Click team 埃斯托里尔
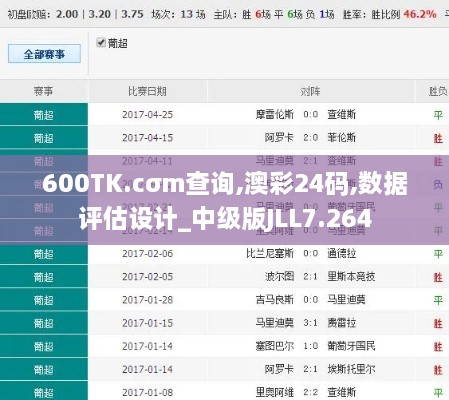The image size is (449, 400). click(x=351, y=369)
